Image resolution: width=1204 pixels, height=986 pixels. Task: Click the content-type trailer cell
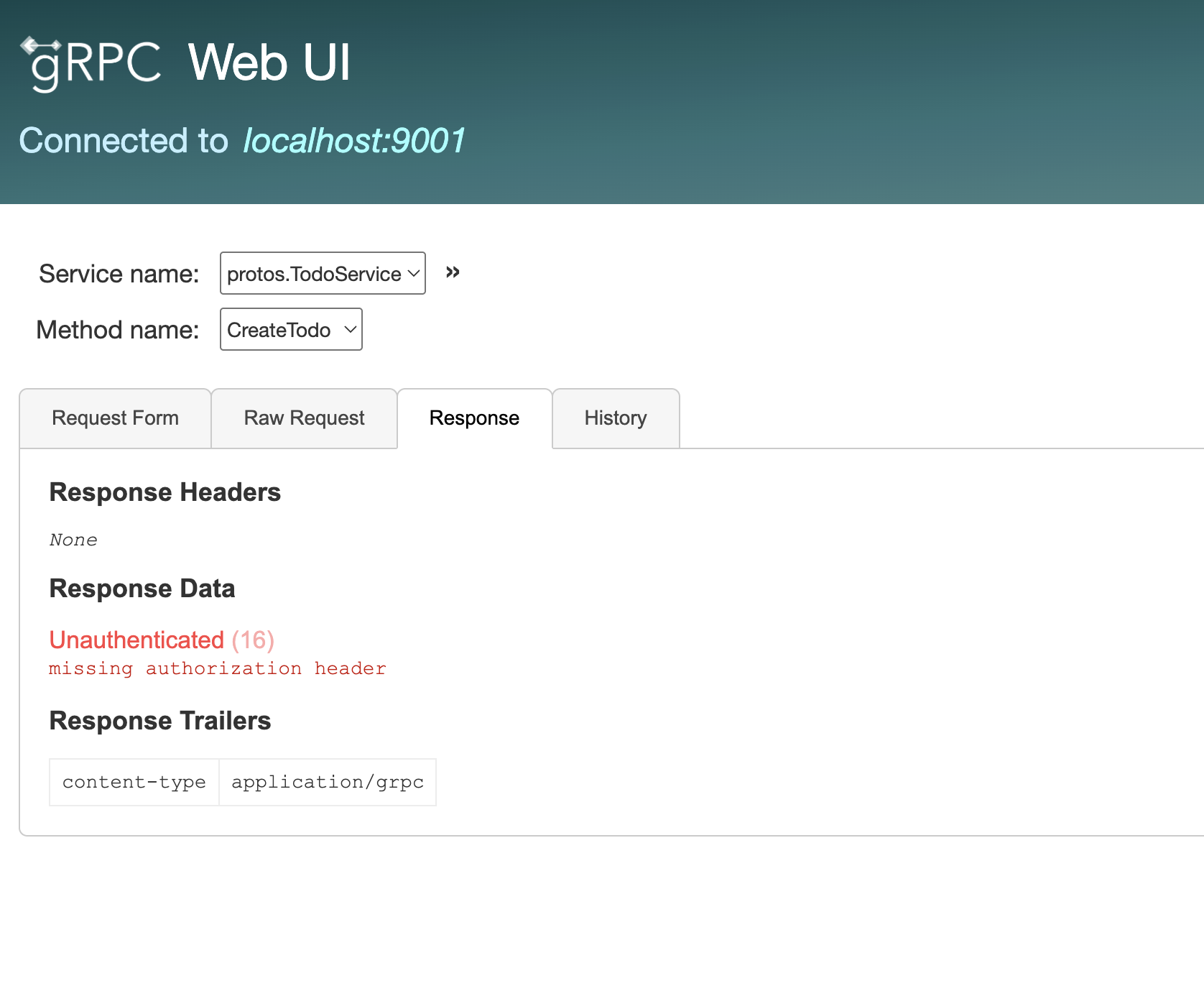[134, 783]
